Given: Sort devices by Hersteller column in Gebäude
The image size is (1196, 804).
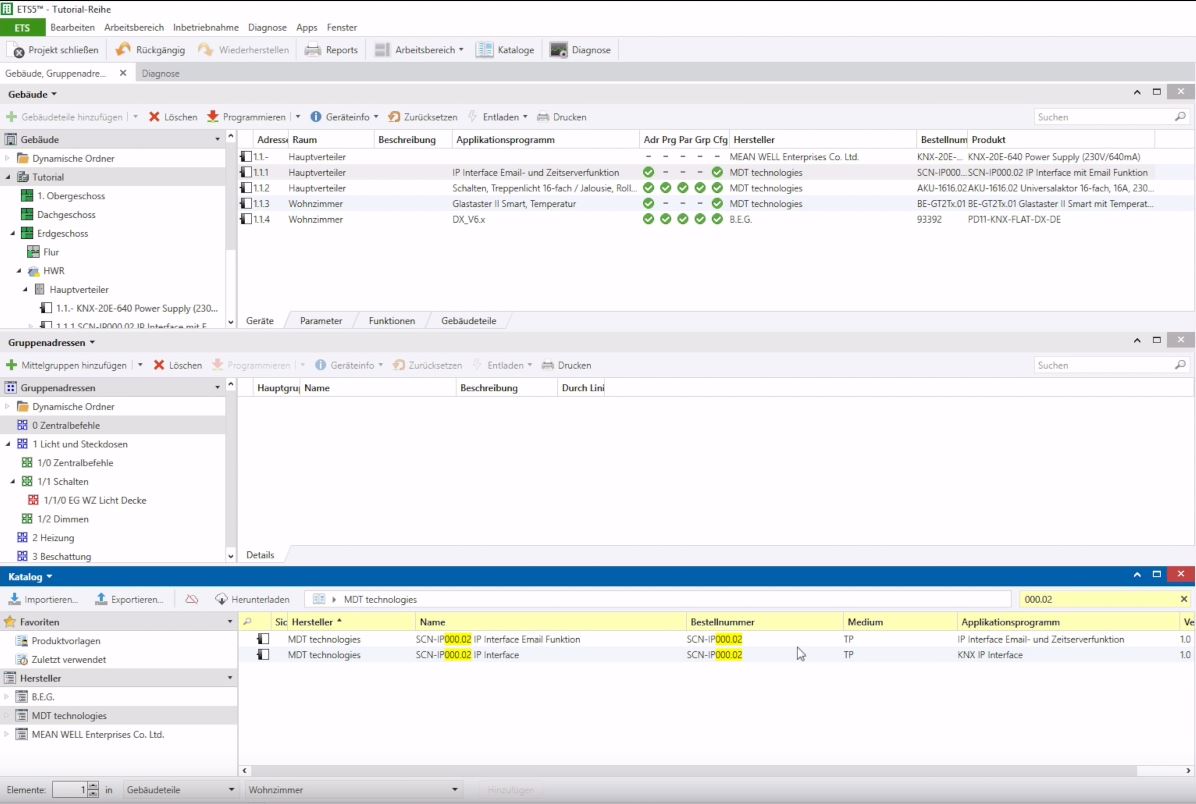Looking at the screenshot, I should click(822, 140).
